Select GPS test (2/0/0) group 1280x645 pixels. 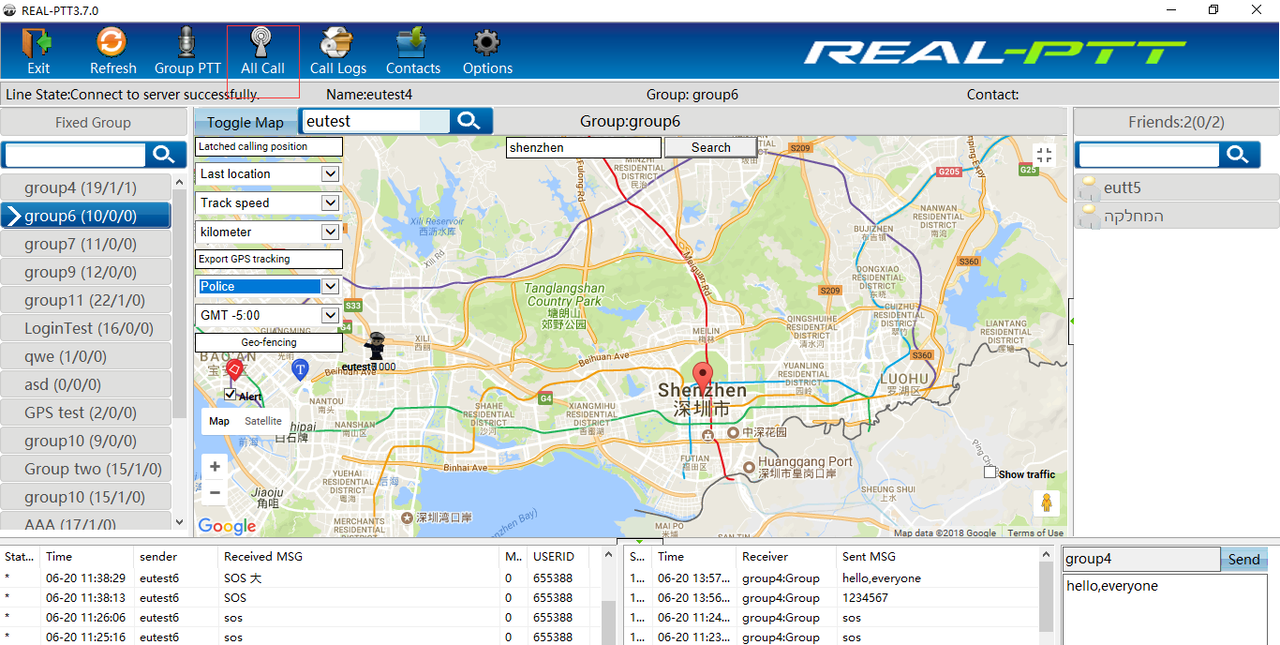(x=86, y=412)
